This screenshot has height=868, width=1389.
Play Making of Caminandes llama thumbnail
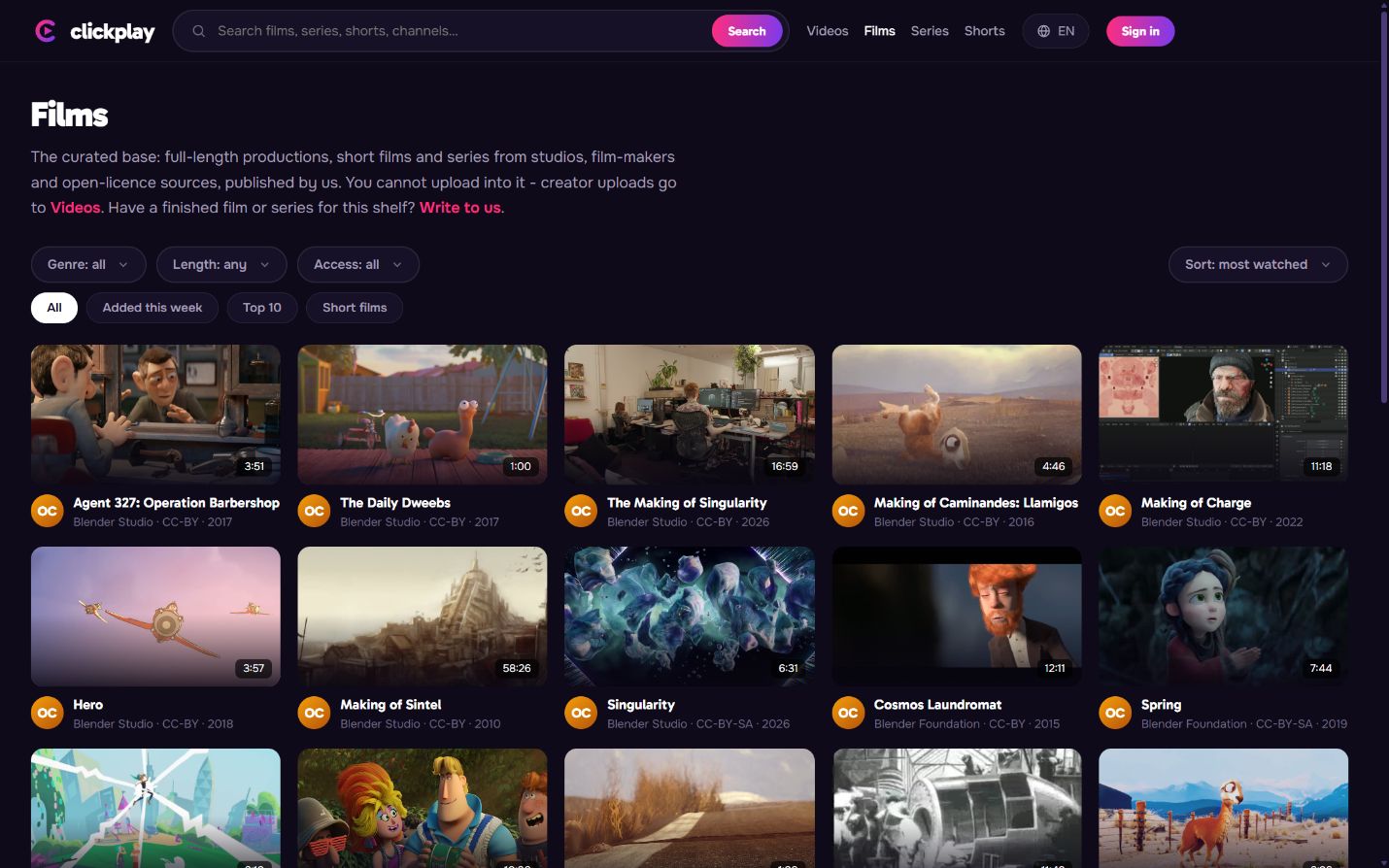click(x=957, y=415)
